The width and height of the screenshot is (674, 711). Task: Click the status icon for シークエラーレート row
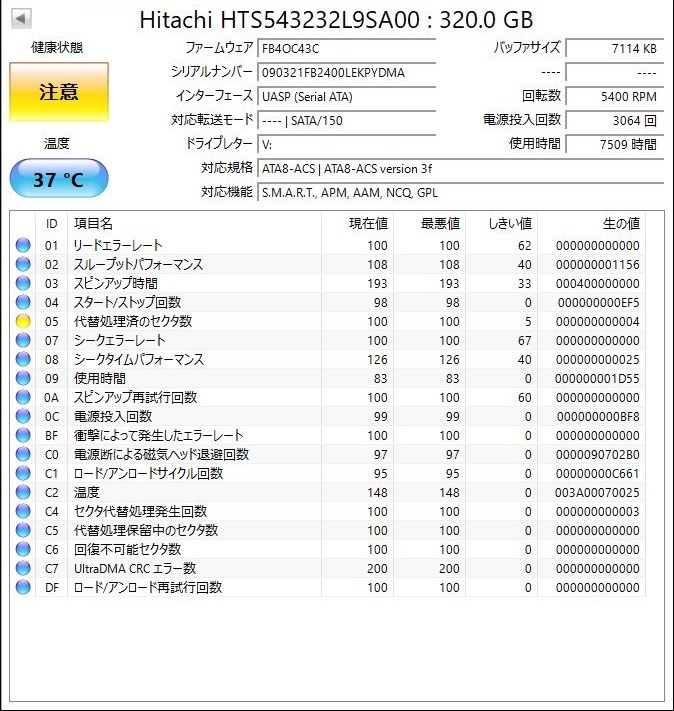click(x=23, y=340)
